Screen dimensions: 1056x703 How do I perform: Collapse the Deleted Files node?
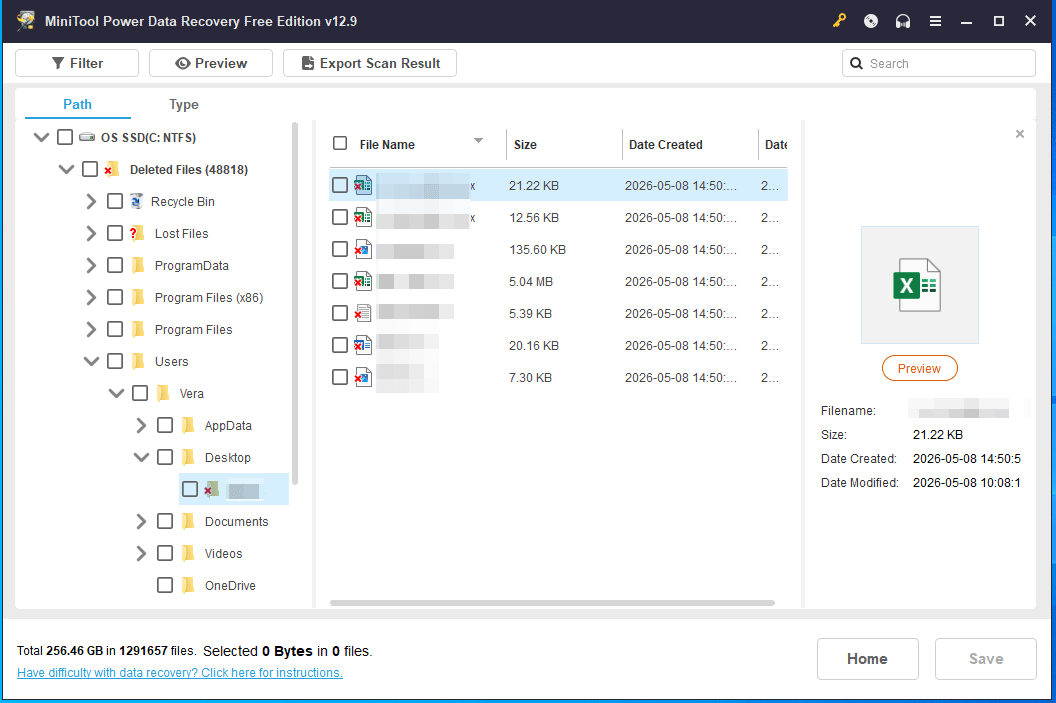pos(66,169)
